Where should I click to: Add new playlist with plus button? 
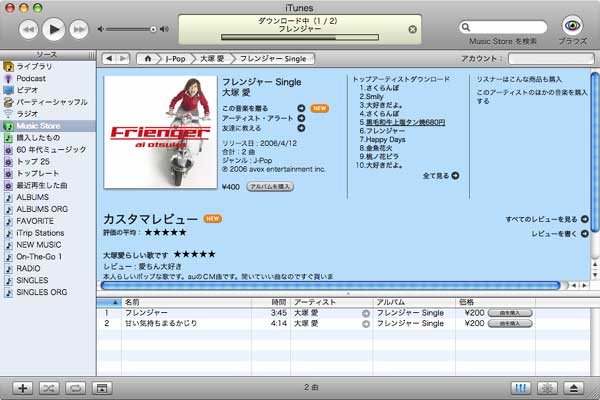pyautogui.click(x=23, y=388)
